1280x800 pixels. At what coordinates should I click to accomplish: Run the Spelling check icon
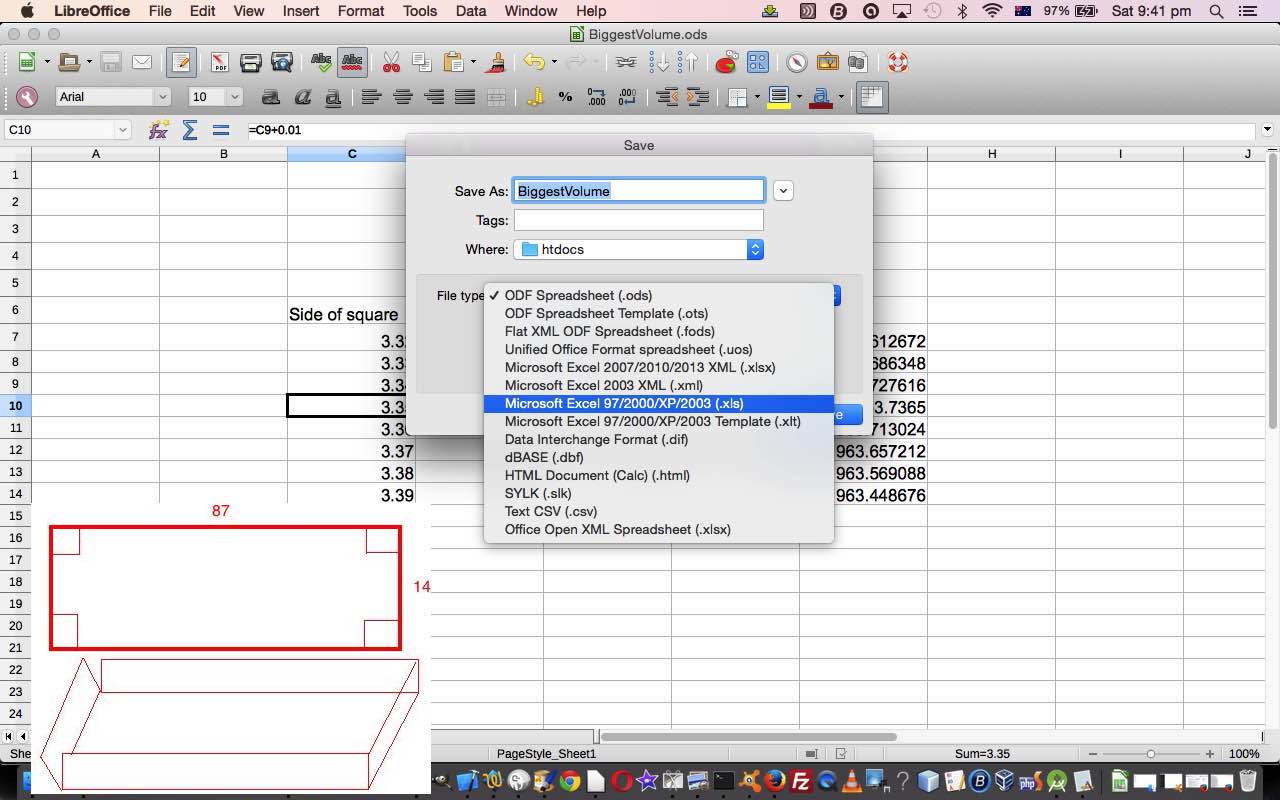[321, 62]
